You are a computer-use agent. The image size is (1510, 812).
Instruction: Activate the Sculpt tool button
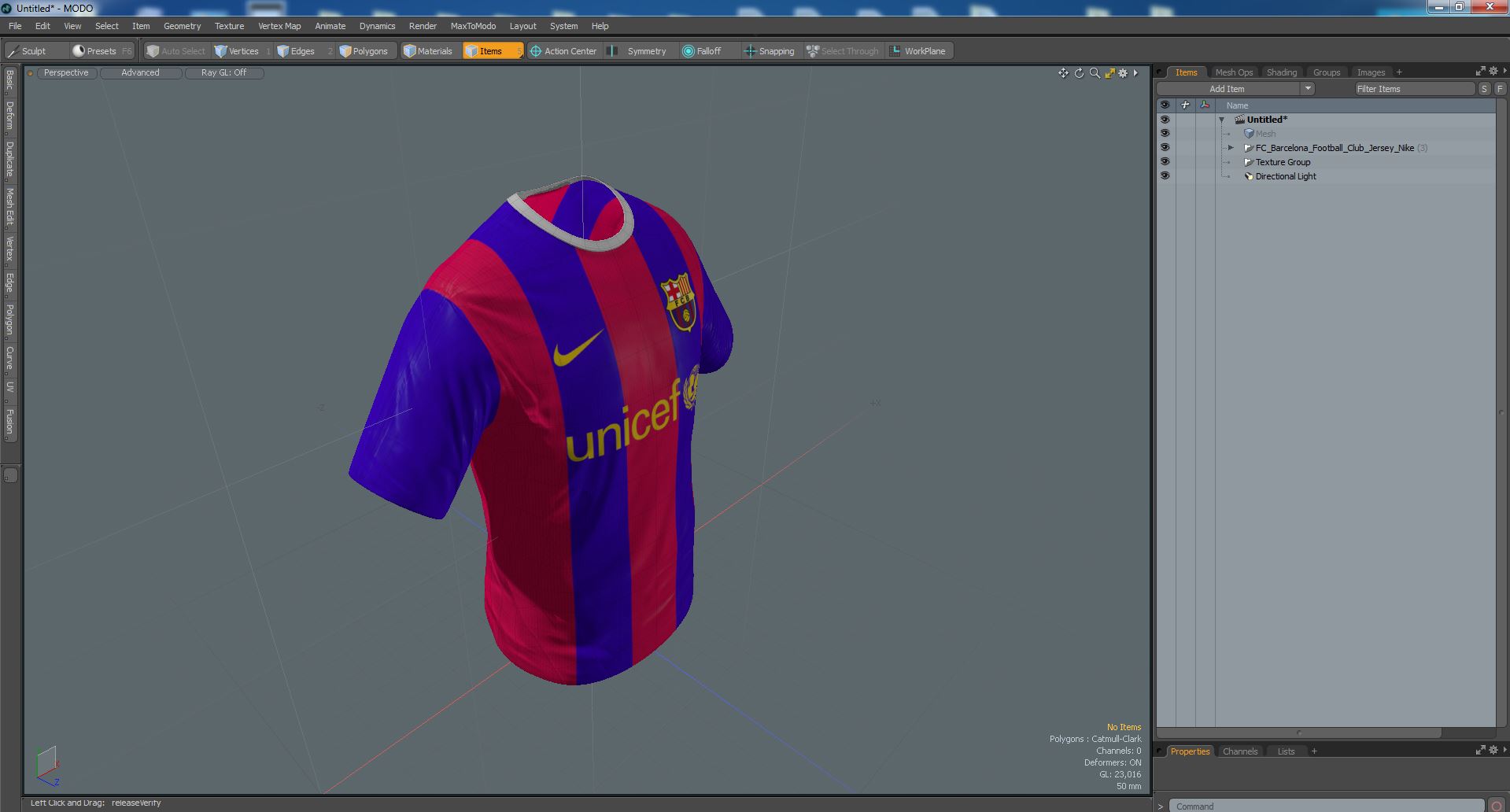click(x=35, y=51)
